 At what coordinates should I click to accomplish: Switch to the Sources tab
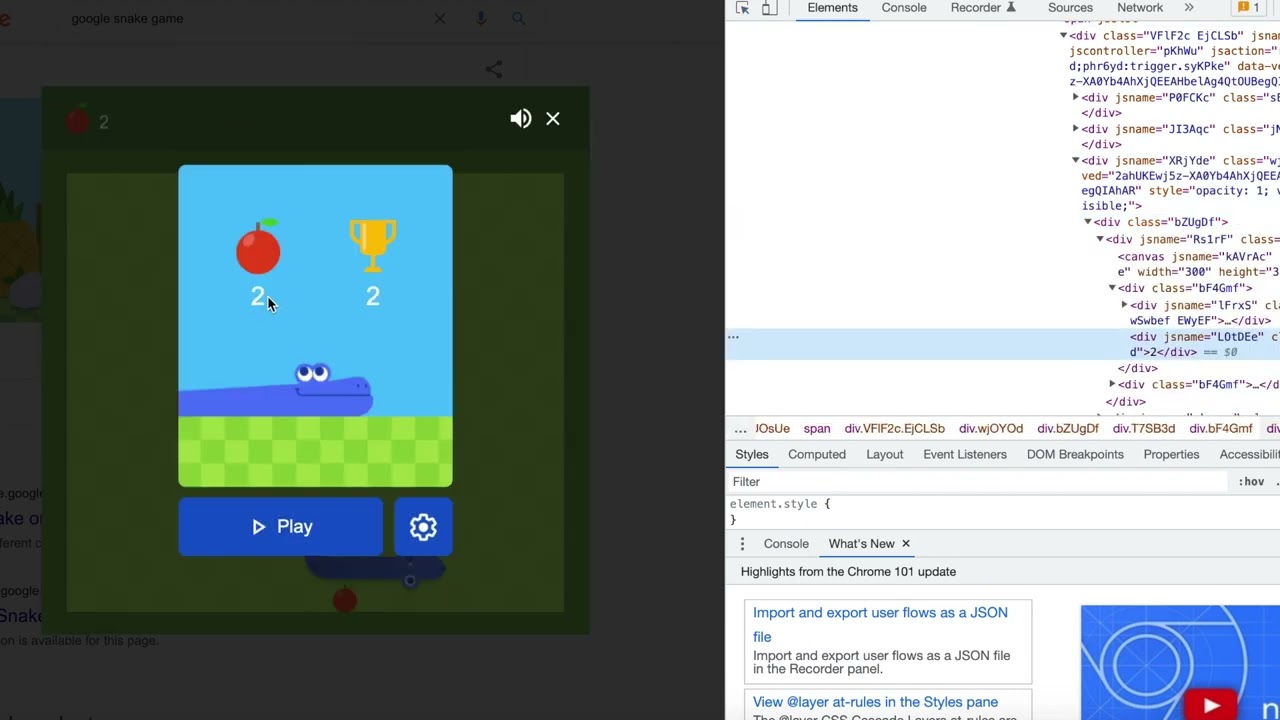(x=1070, y=8)
